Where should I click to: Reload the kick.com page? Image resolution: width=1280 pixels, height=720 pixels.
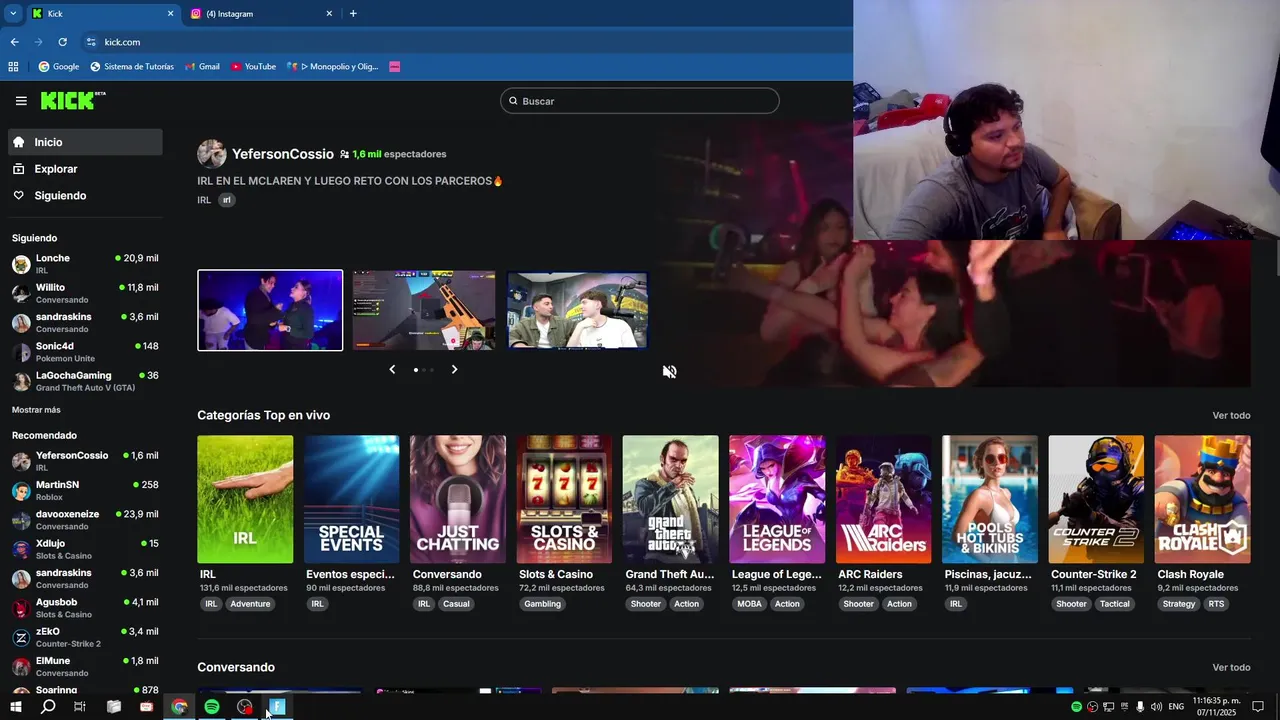pos(62,42)
